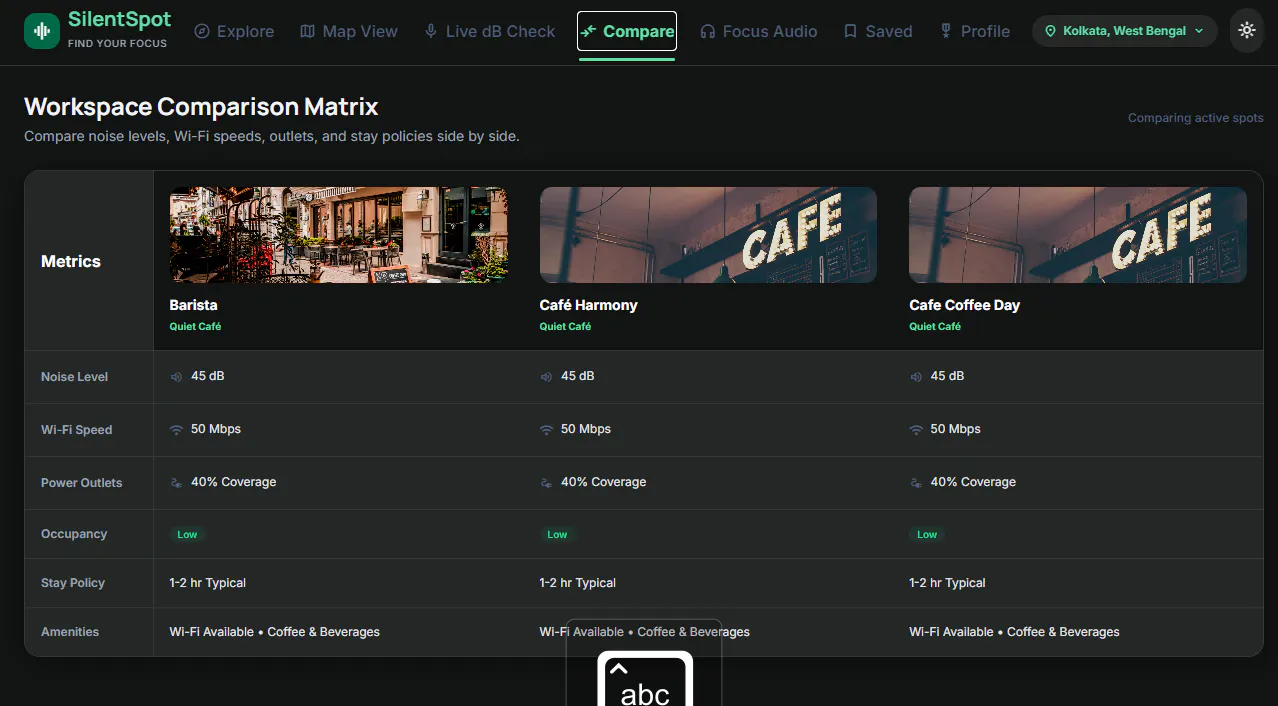Click the Power Outlets row label
Image resolution: width=1278 pixels, height=706 pixels.
point(81,483)
